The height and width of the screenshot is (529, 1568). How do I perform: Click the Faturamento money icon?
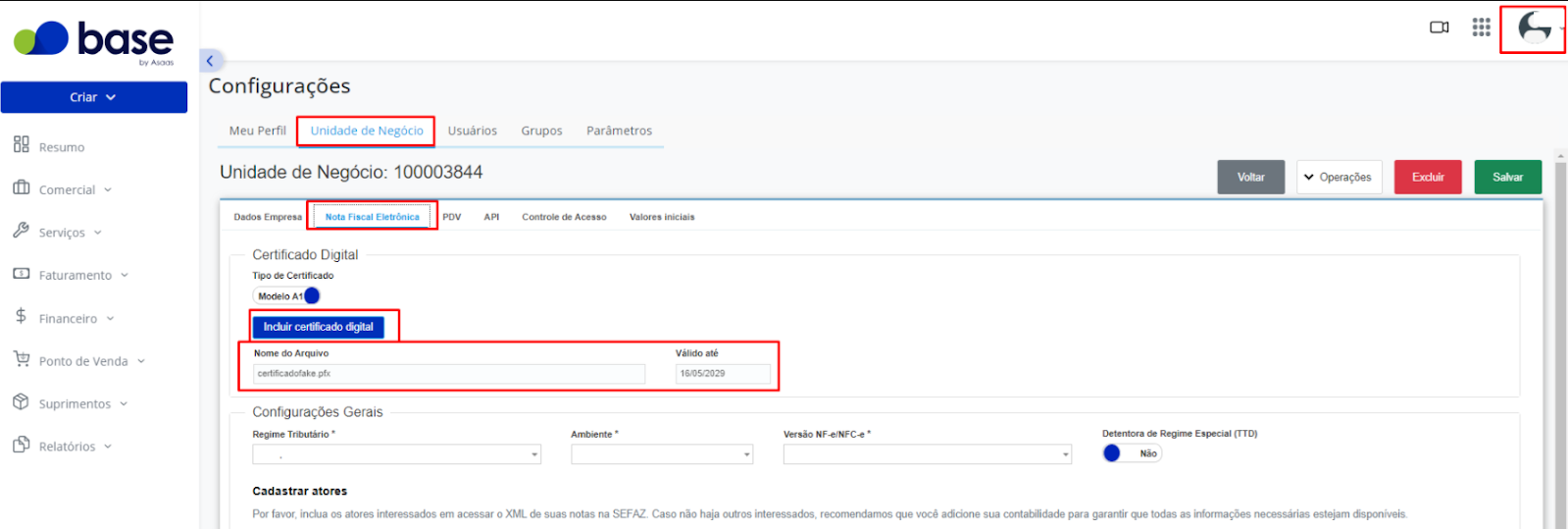click(22, 274)
